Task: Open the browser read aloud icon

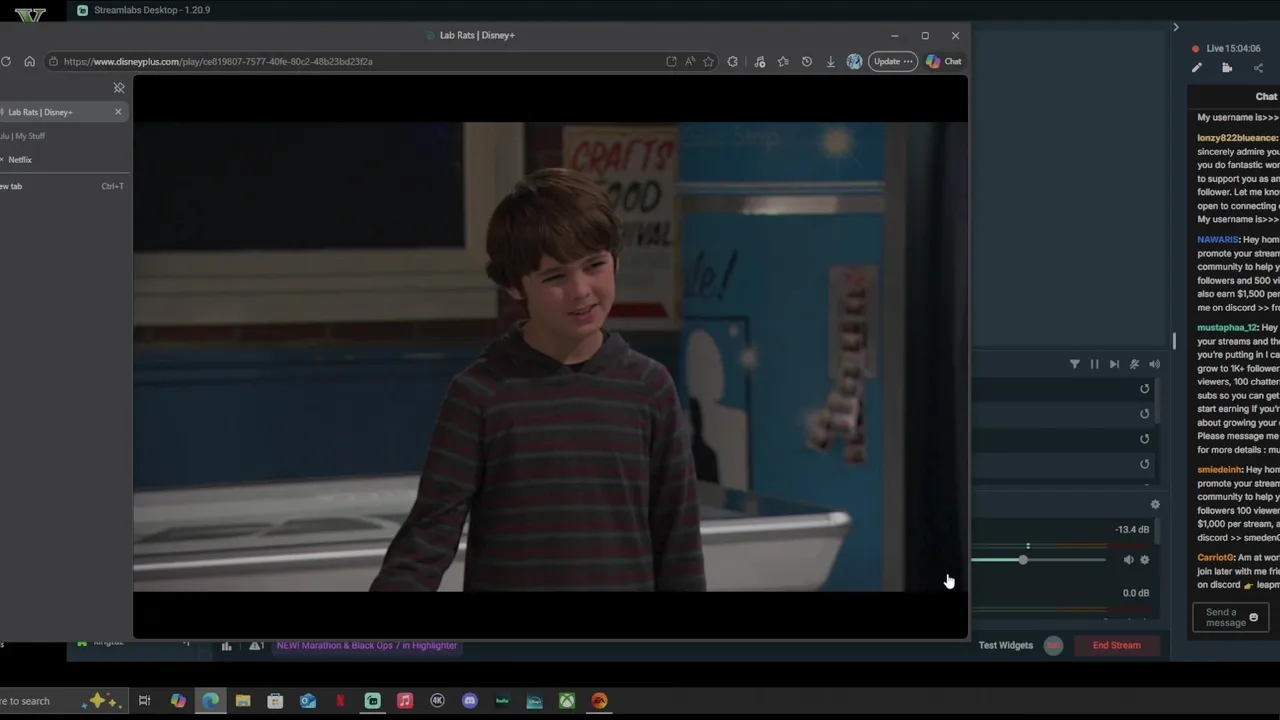Action: 690,61
